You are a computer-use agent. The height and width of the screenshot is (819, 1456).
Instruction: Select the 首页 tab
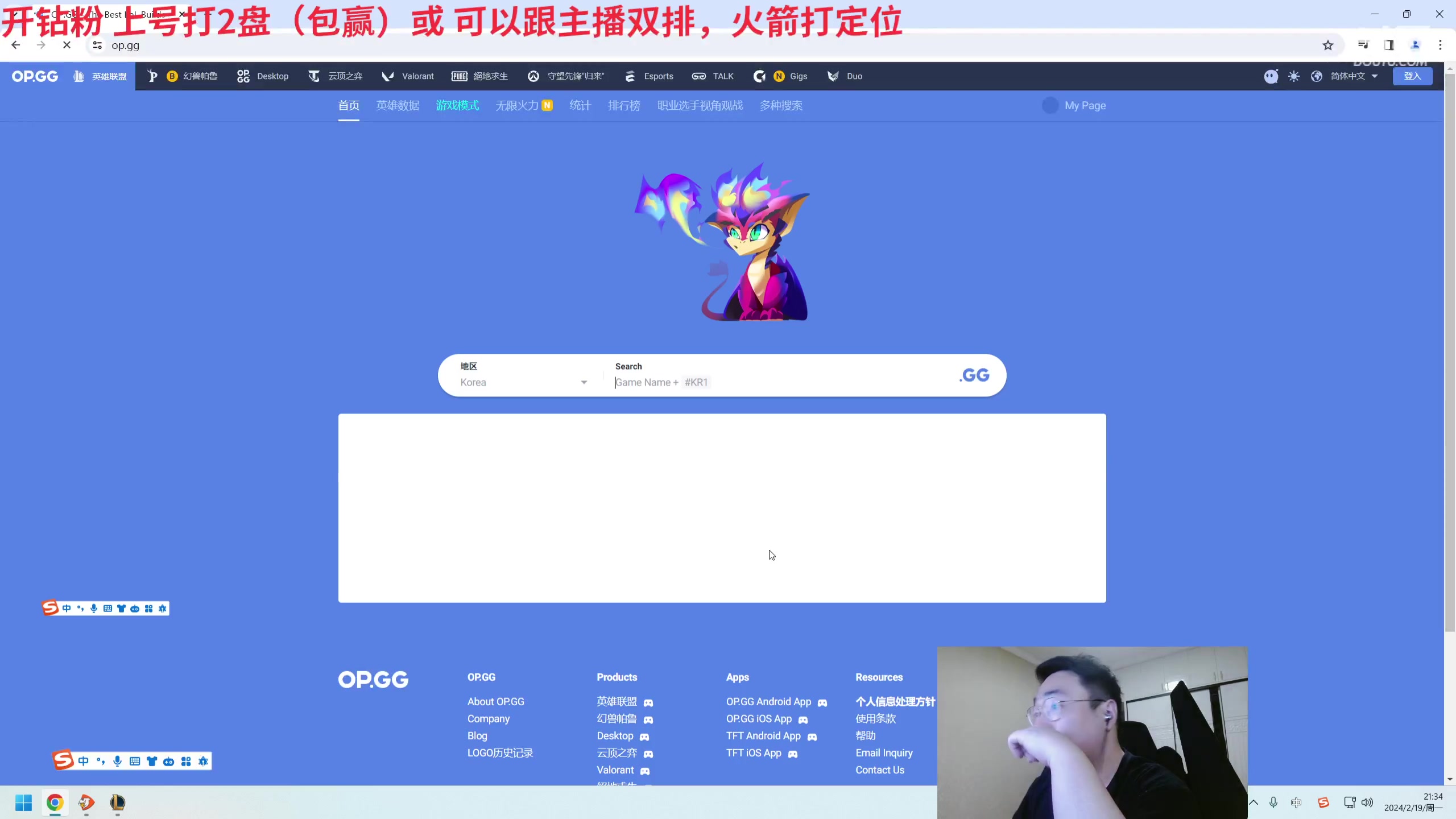click(x=349, y=106)
